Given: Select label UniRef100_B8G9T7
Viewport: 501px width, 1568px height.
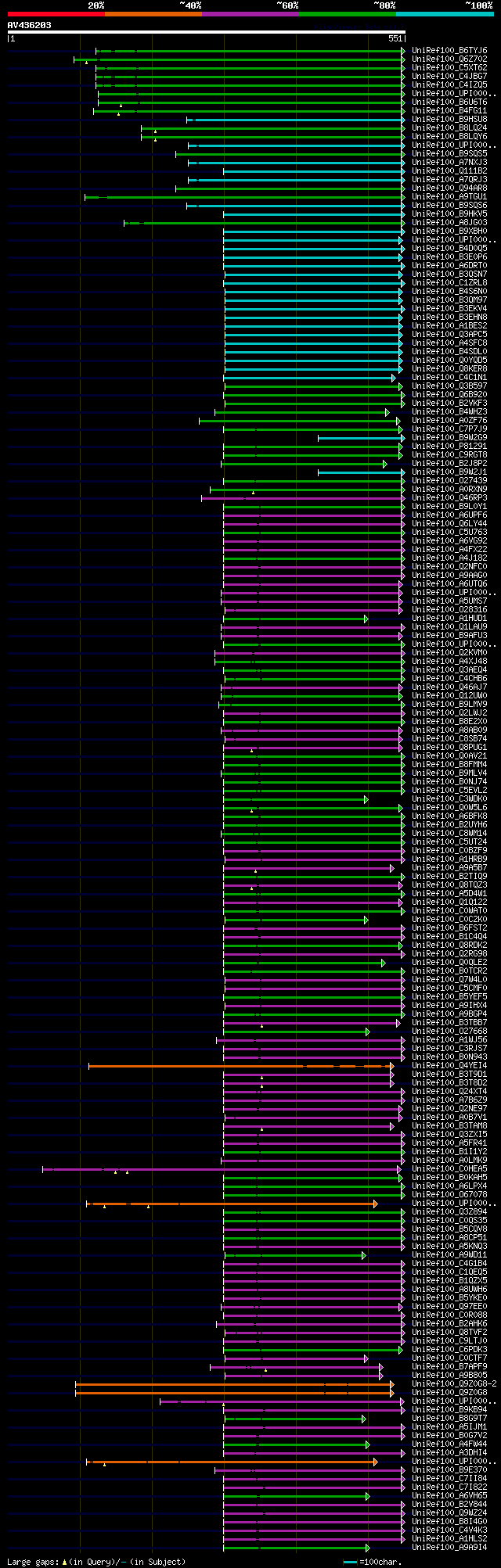Looking at the screenshot, I should click(449, 1418).
